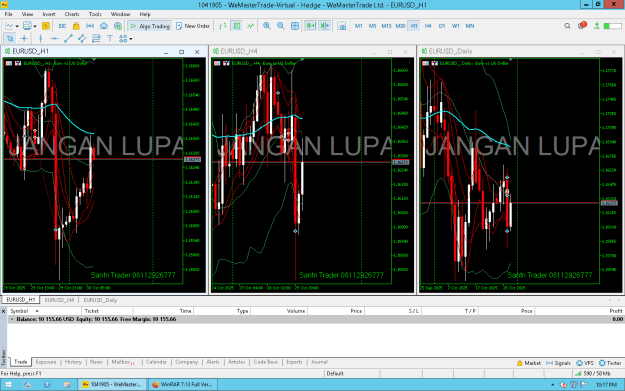Select W1 timeframe
The height and width of the screenshot is (391, 625).
456,26
